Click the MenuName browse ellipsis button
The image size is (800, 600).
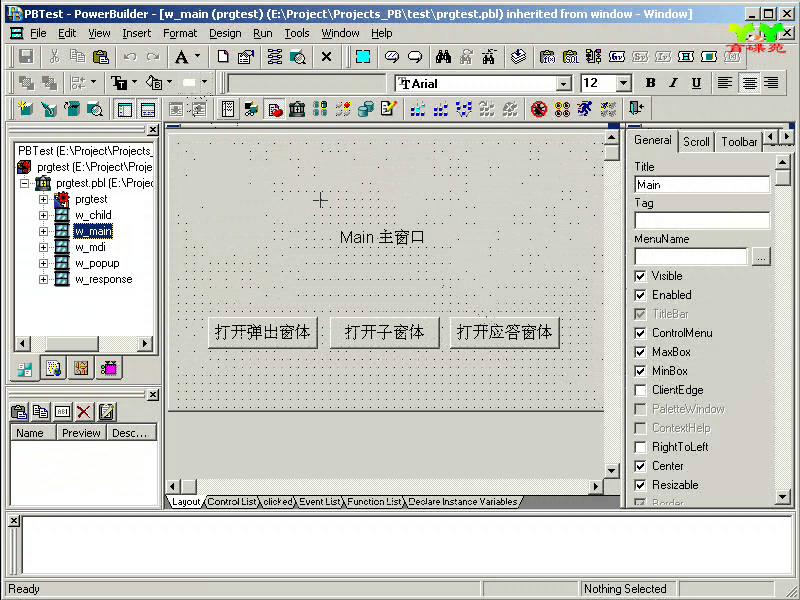click(760, 257)
